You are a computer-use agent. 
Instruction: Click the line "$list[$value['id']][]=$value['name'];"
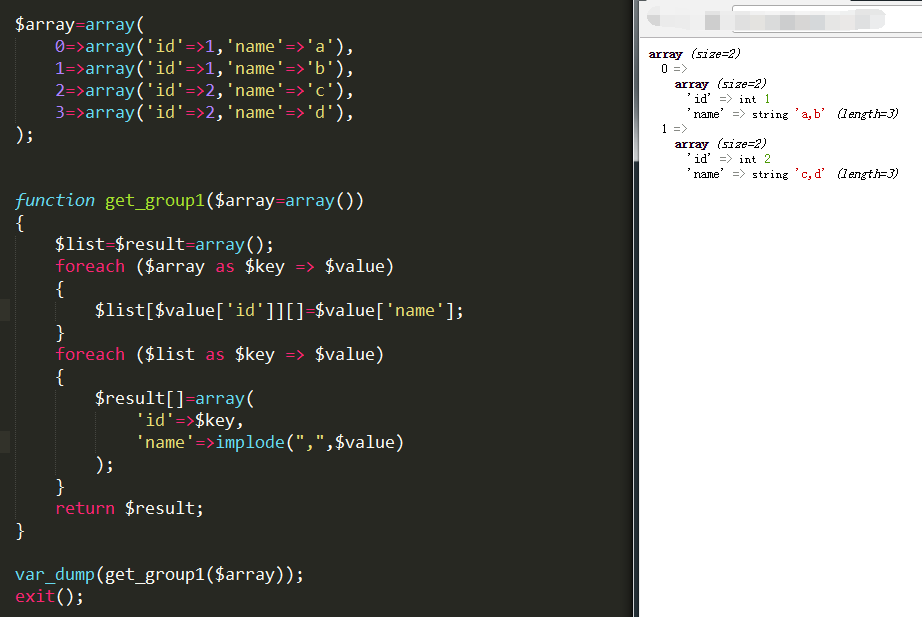coord(279,311)
